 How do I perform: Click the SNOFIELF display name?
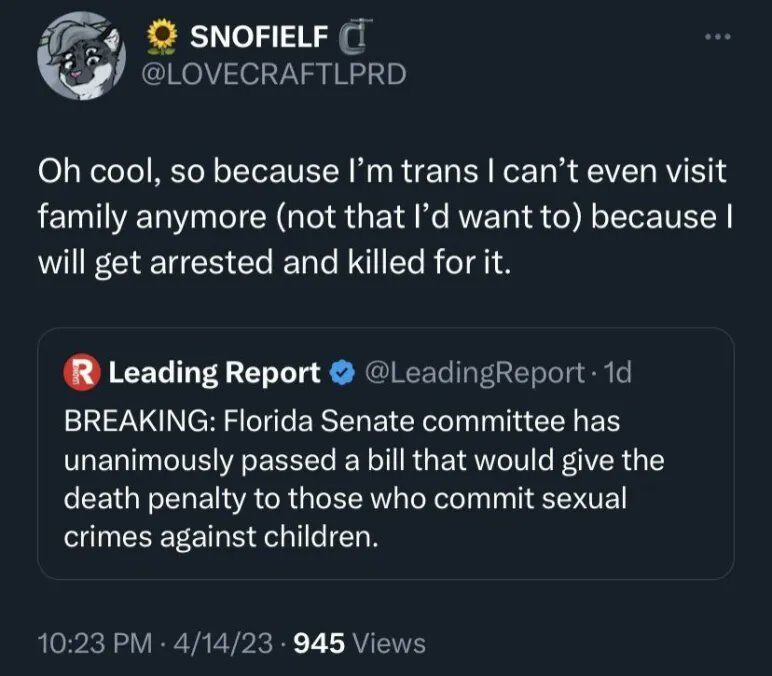pyautogui.click(x=258, y=38)
